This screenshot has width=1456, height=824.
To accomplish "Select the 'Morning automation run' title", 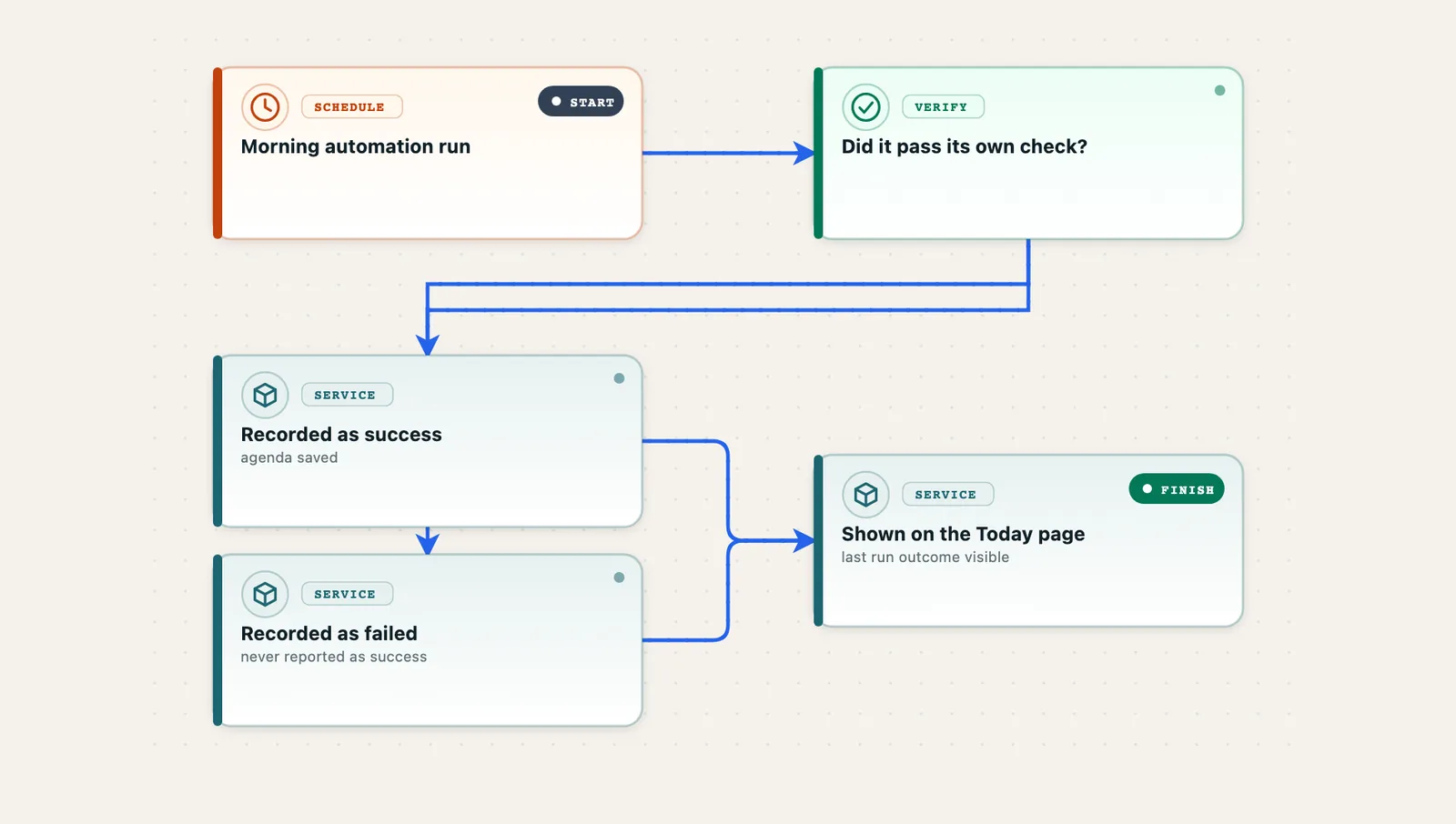I will (356, 146).
